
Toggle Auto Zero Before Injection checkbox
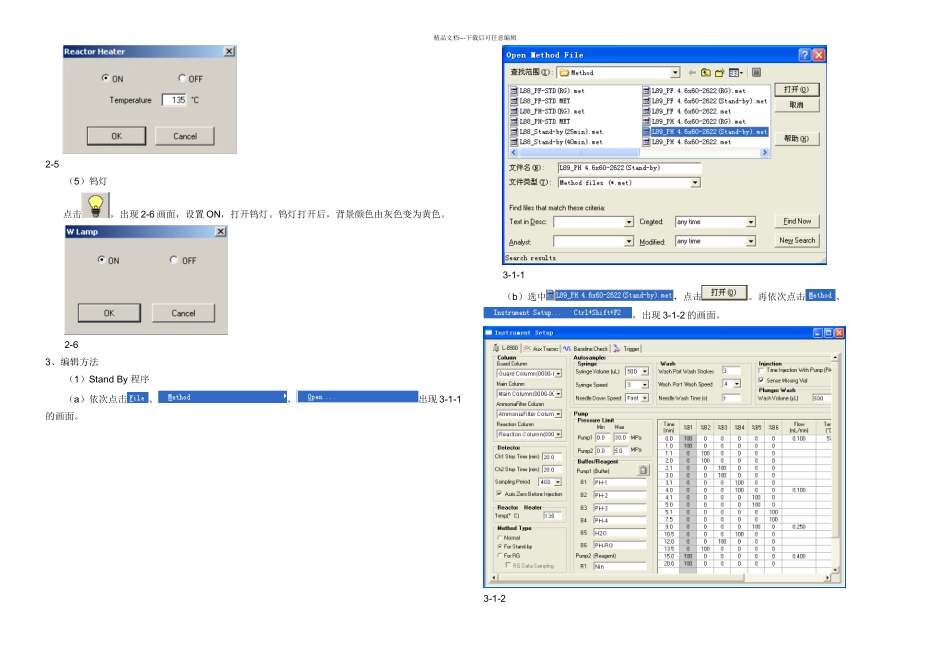(500, 494)
